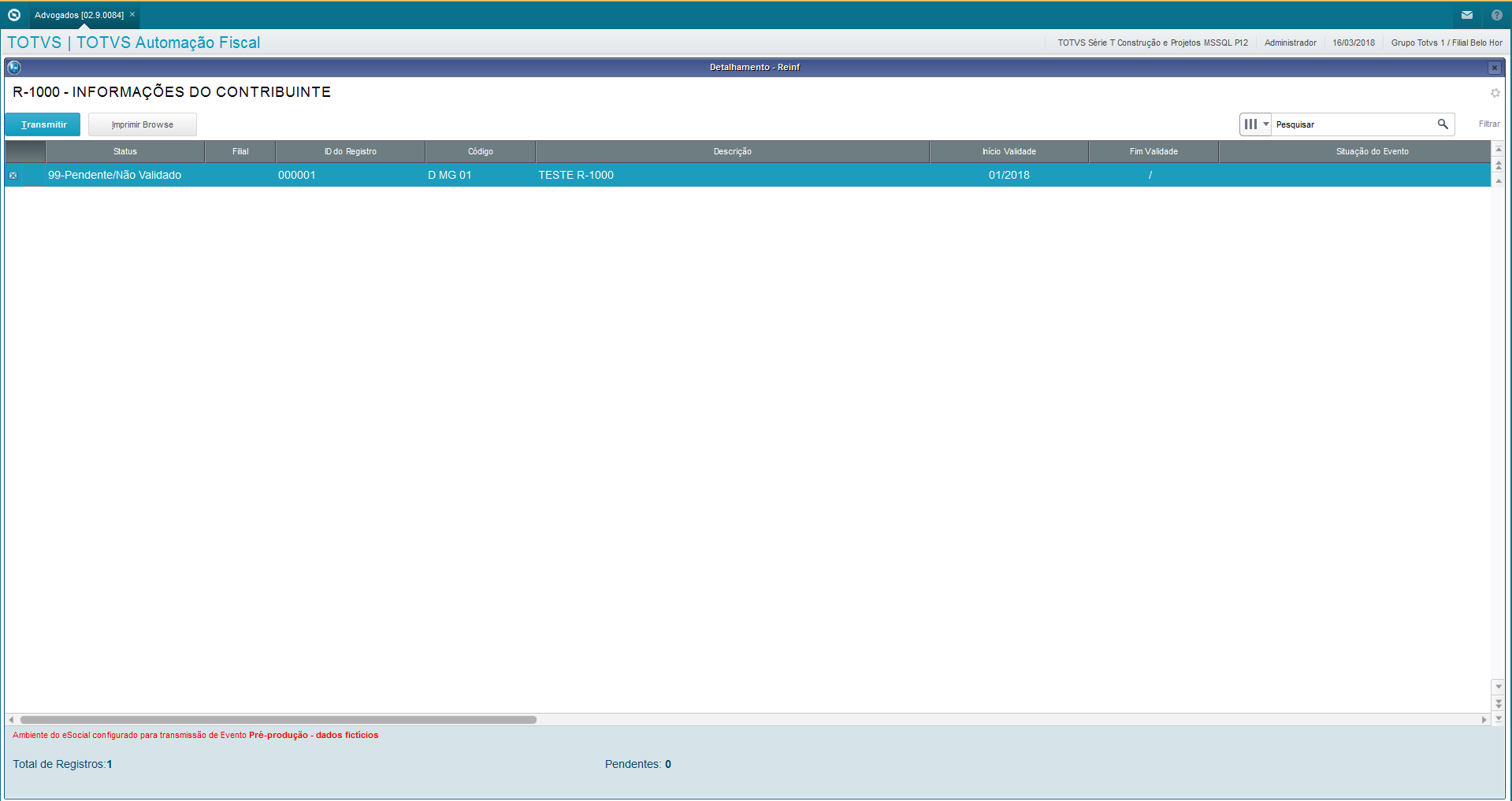Viewport: 1512px width, 801px height.
Task: Click the Filial column header
Action: click(240, 151)
